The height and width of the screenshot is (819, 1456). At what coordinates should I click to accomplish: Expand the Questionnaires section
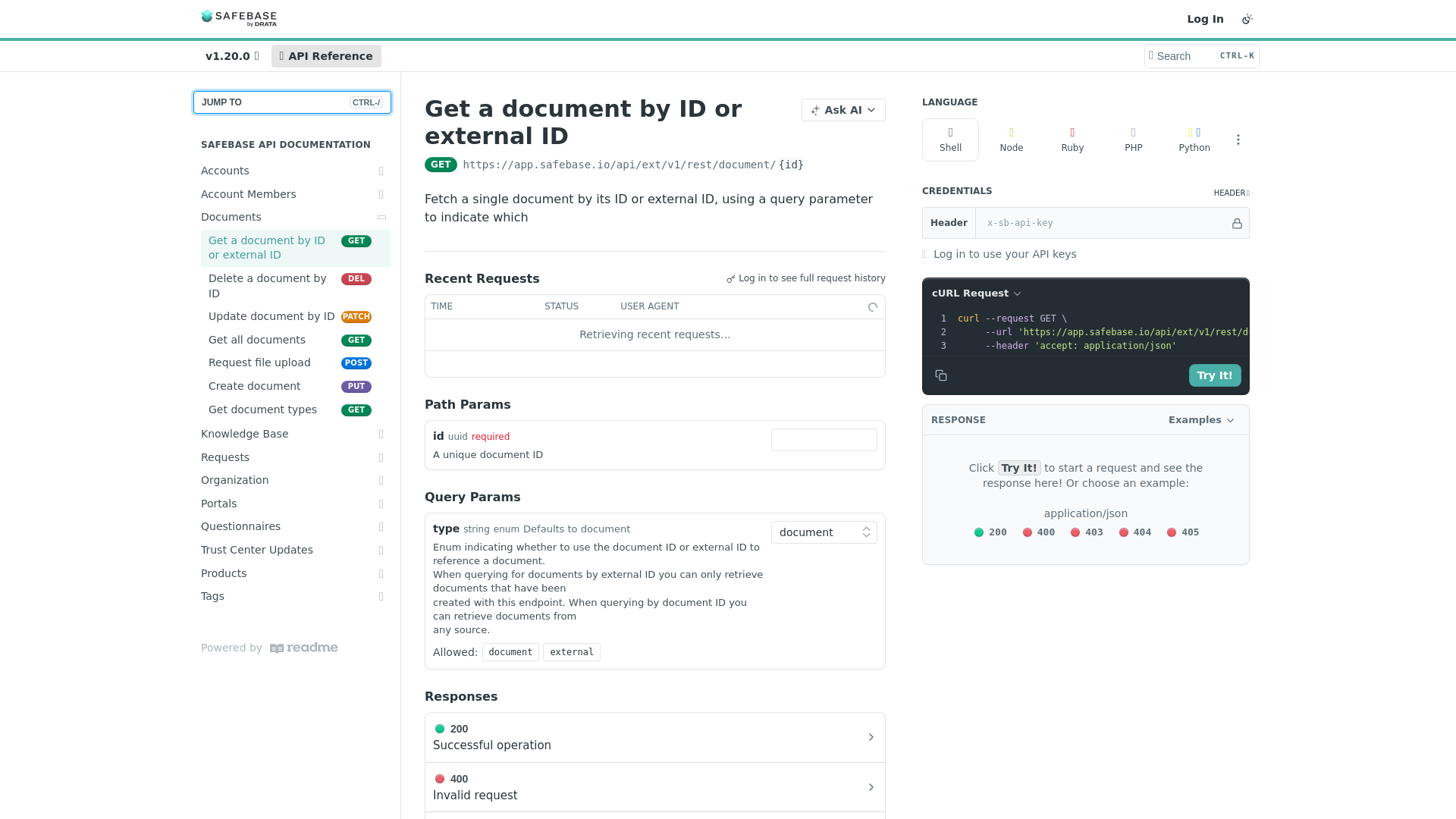[381, 527]
